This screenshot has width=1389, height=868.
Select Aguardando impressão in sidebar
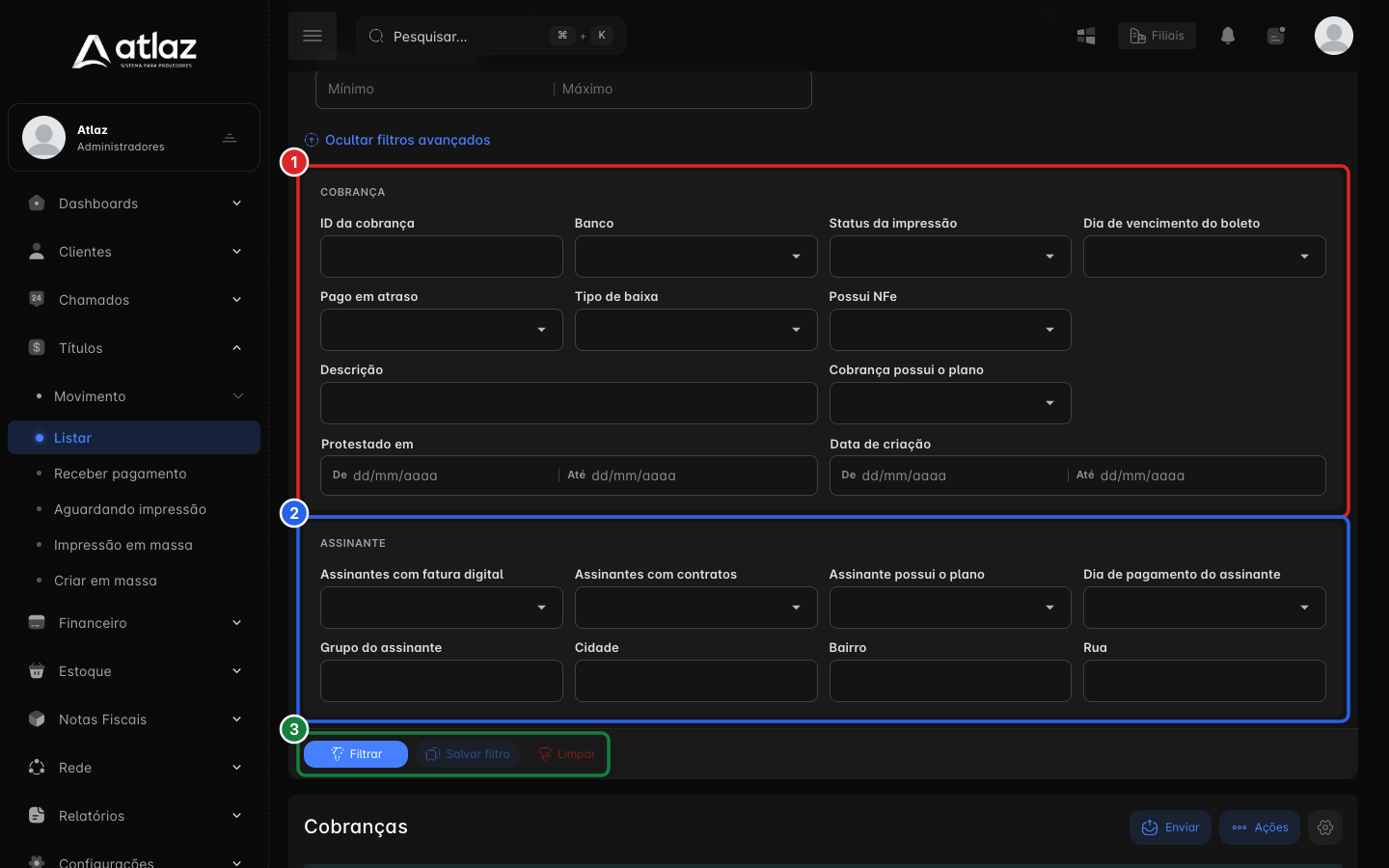pos(130,509)
